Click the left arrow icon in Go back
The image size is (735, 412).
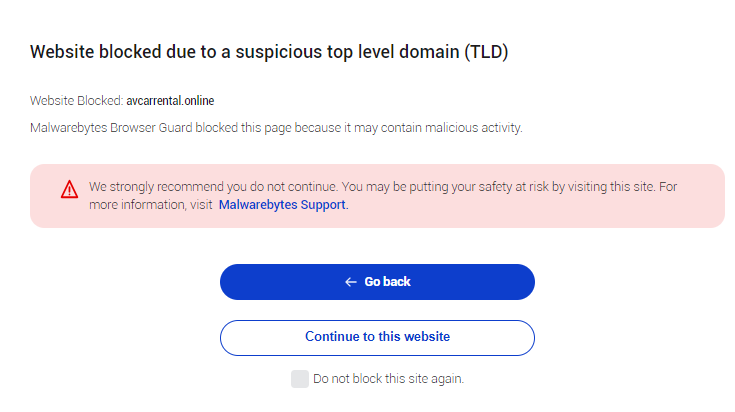pyautogui.click(x=351, y=282)
